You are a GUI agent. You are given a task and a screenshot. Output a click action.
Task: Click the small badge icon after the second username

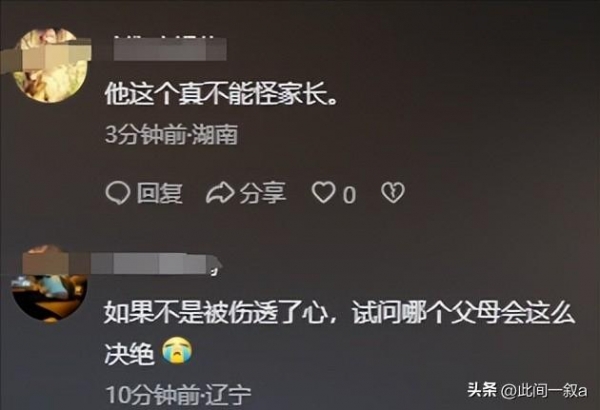pos(215,272)
